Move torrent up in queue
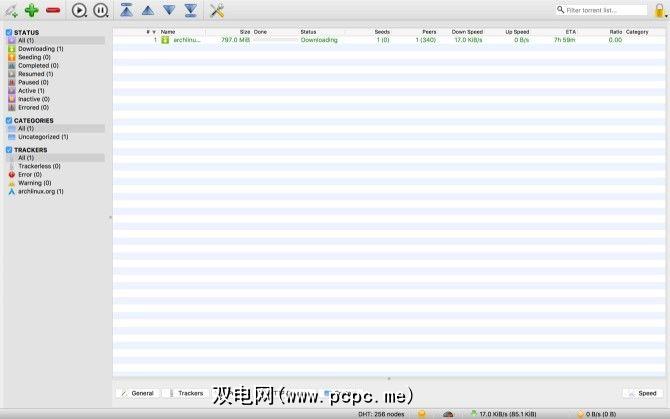Image resolution: width=670 pixels, height=419 pixels. [148, 10]
